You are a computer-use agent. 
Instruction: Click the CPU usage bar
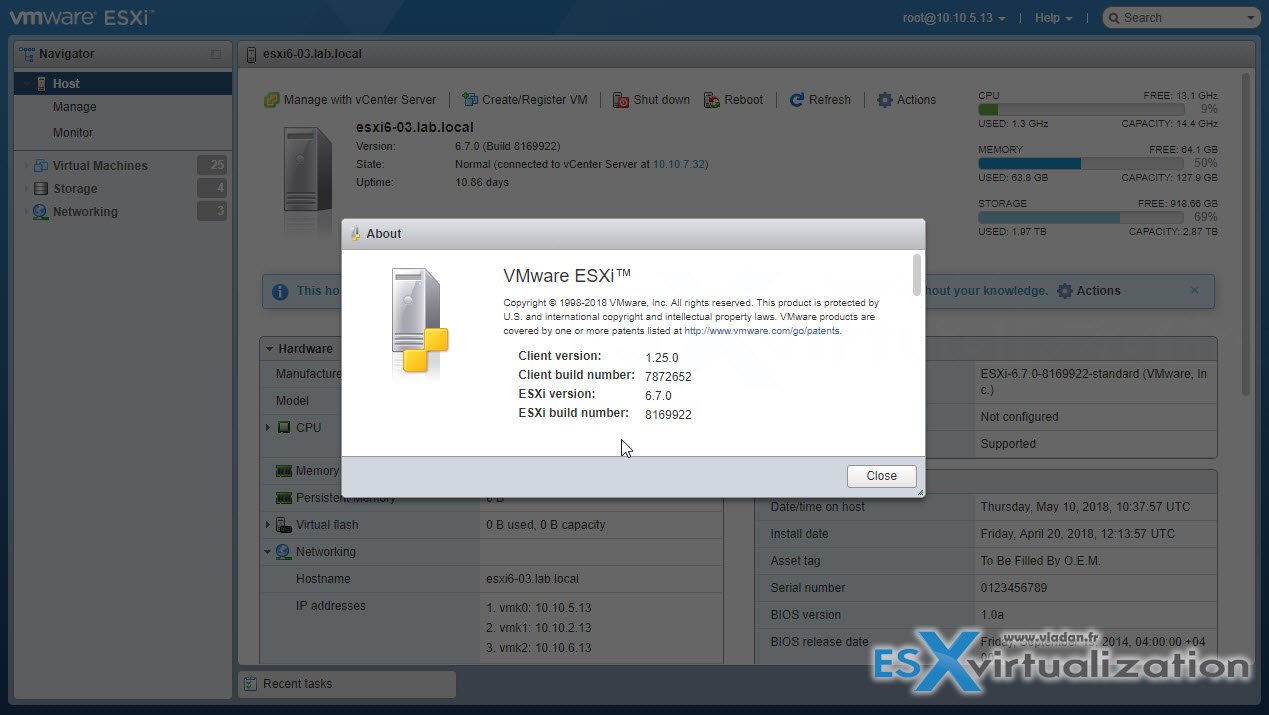click(1081, 109)
